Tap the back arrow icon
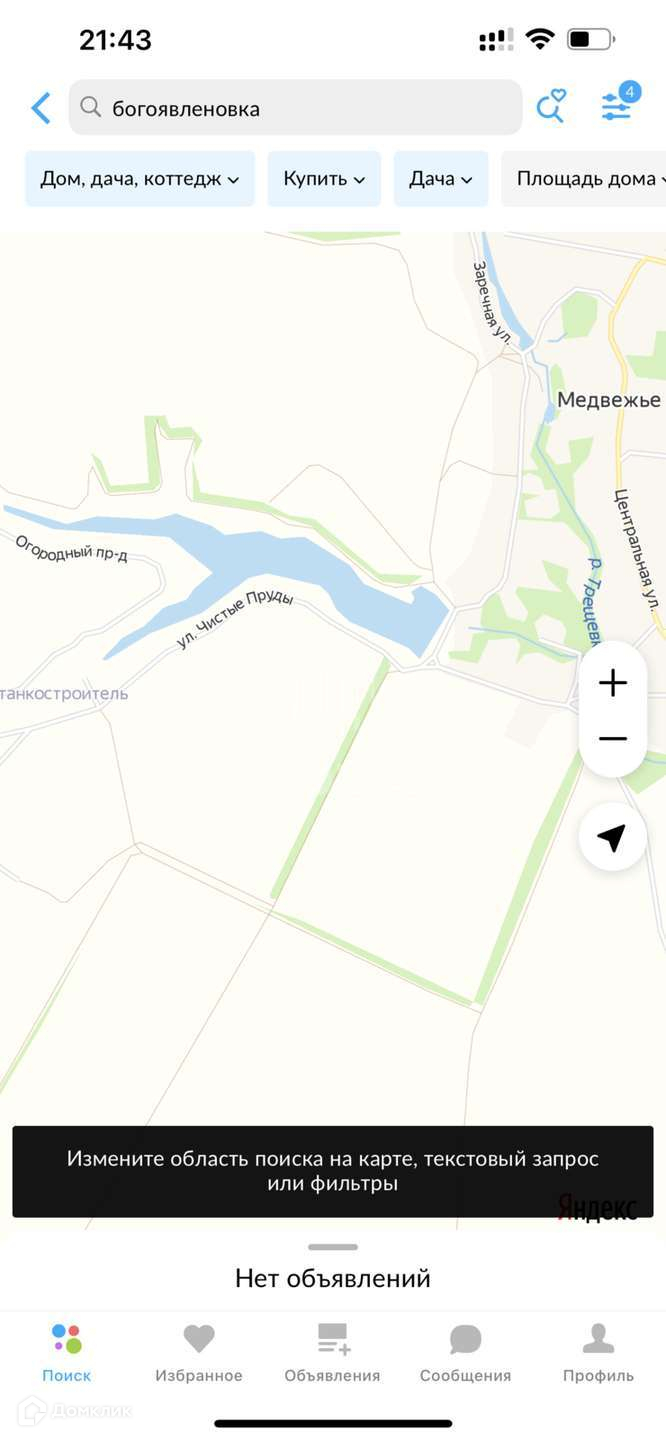Viewport: 666px width, 1440px height. click(41, 108)
